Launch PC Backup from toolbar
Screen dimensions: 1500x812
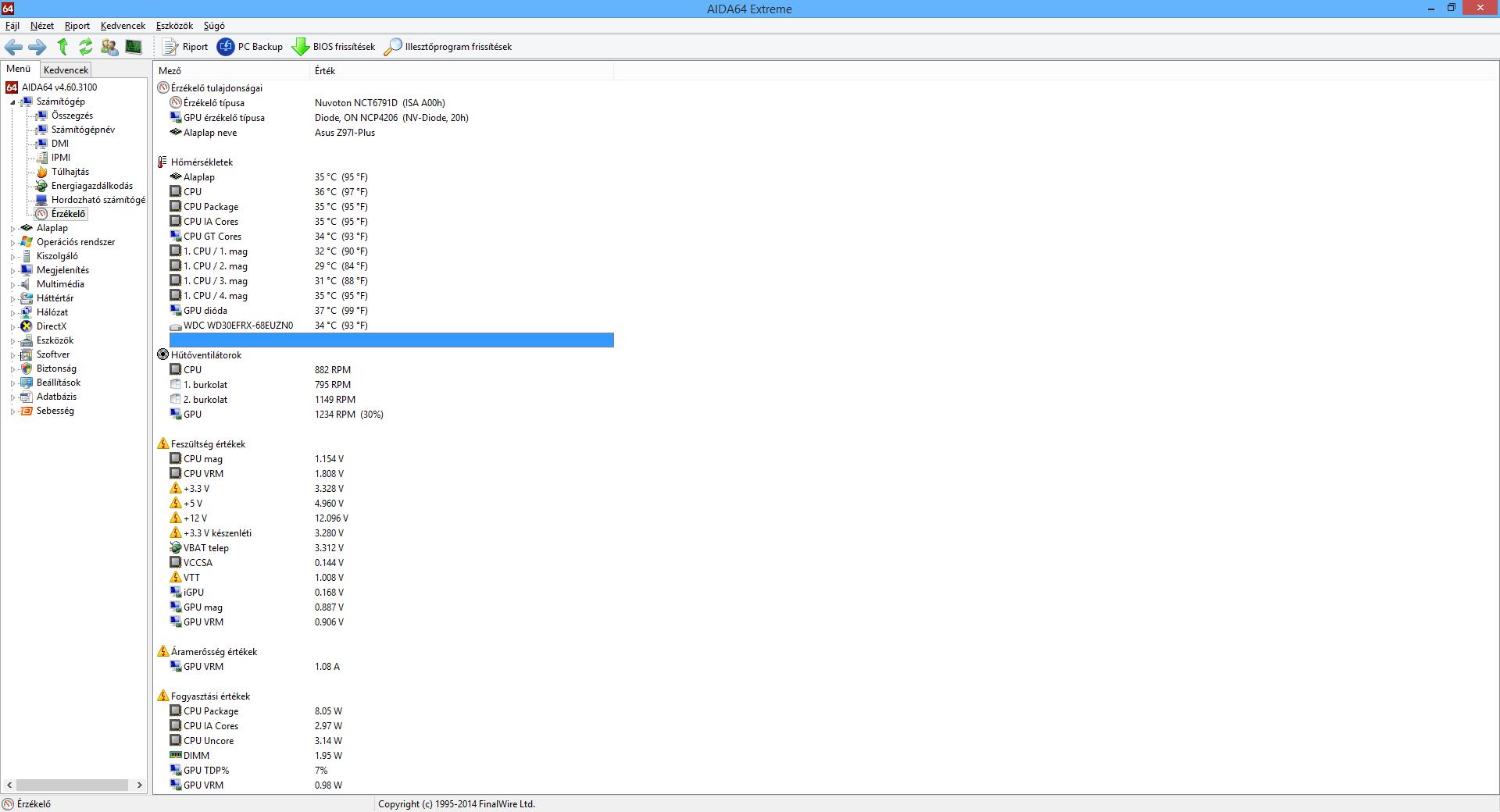250,47
